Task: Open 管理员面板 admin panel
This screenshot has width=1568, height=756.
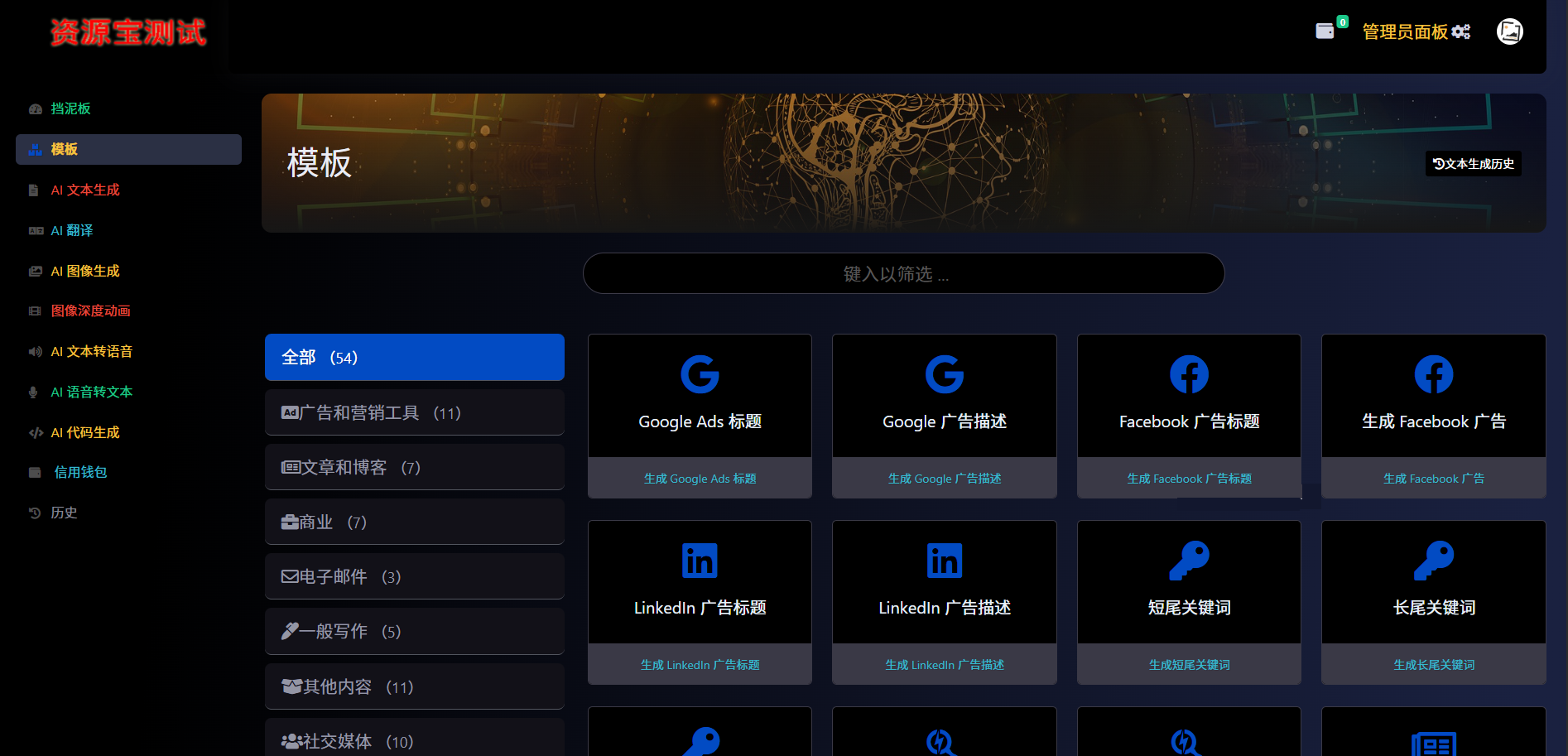Action: point(1416,31)
